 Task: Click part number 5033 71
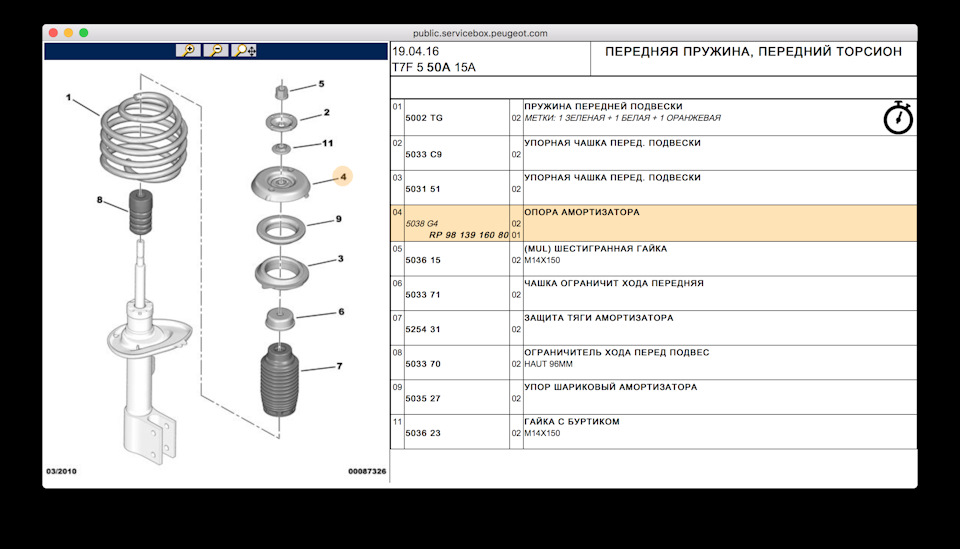pyautogui.click(x=422, y=294)
